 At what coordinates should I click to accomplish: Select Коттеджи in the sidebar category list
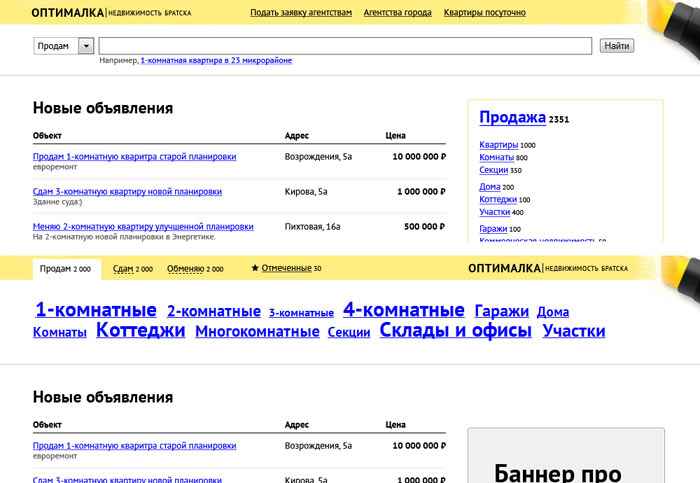click(x=497, y=199)
